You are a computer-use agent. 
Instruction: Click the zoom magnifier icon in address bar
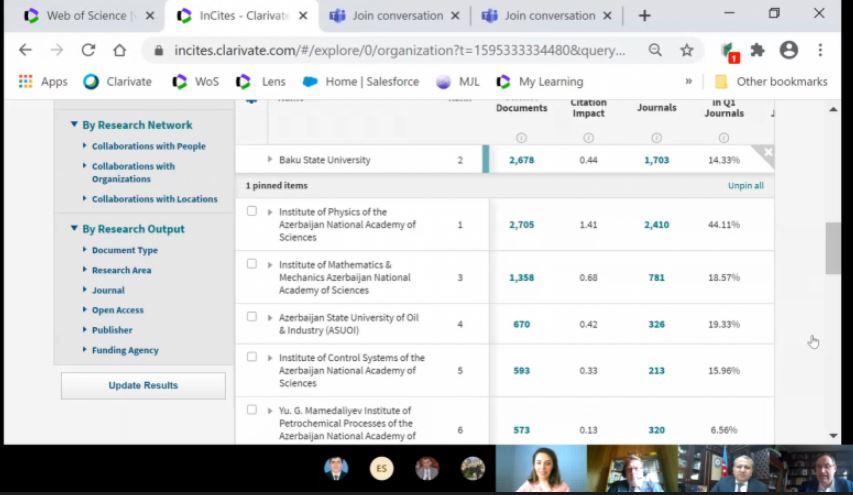click(x=655, y=50)
